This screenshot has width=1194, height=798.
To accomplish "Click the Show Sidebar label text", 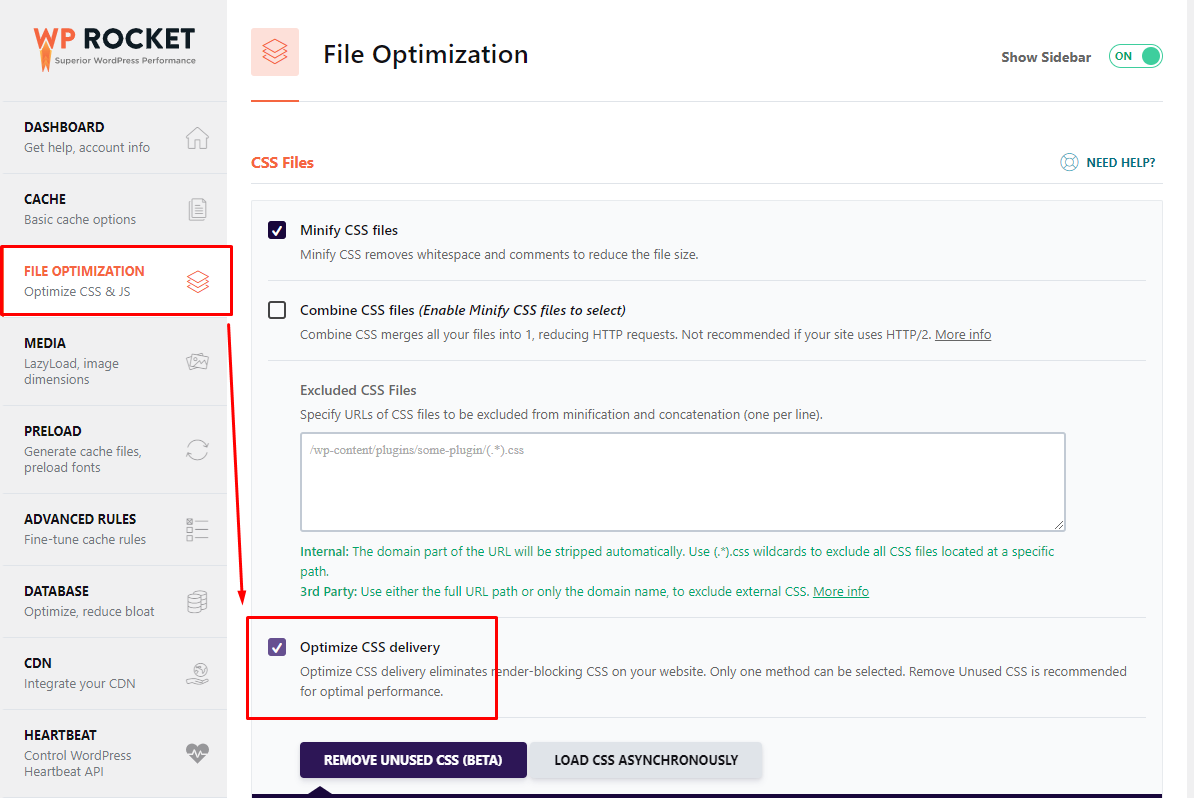I will tap(1046, 57).
